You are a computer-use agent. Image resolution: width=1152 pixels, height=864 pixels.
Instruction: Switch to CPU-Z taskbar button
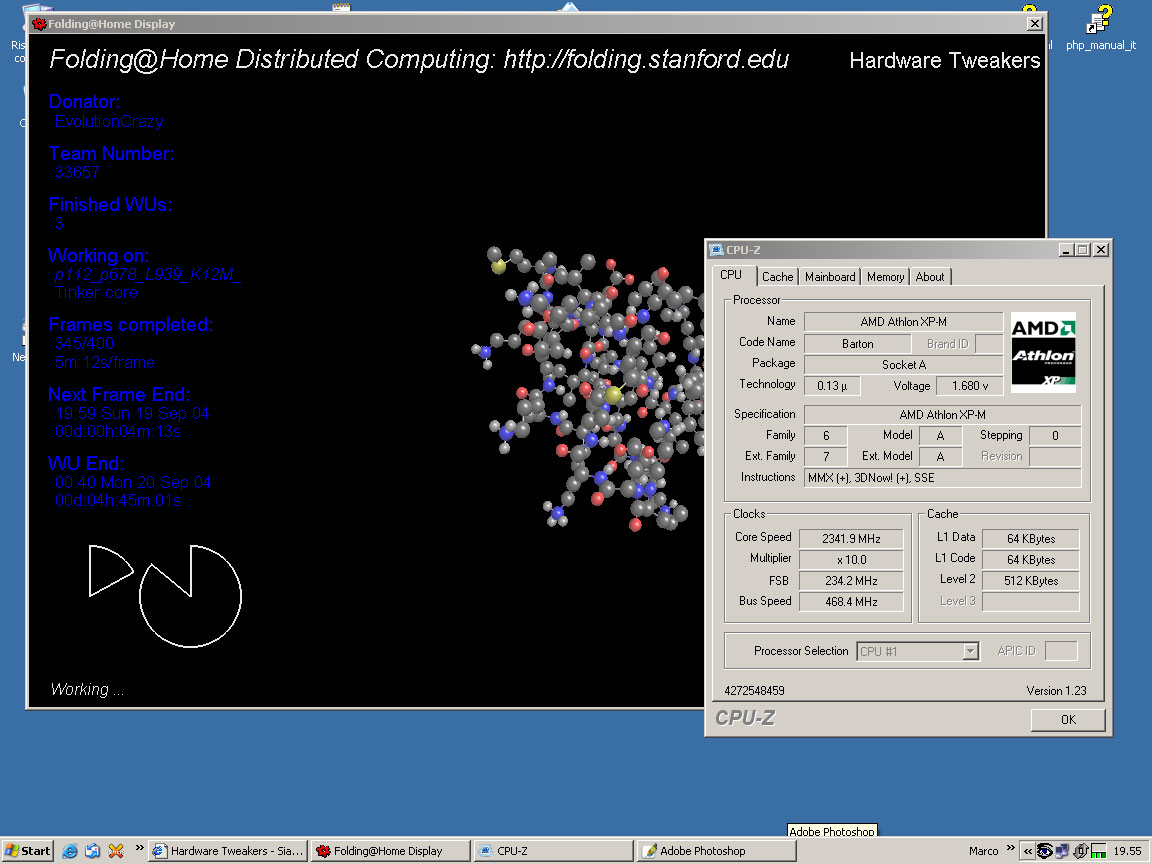(553, 851)
